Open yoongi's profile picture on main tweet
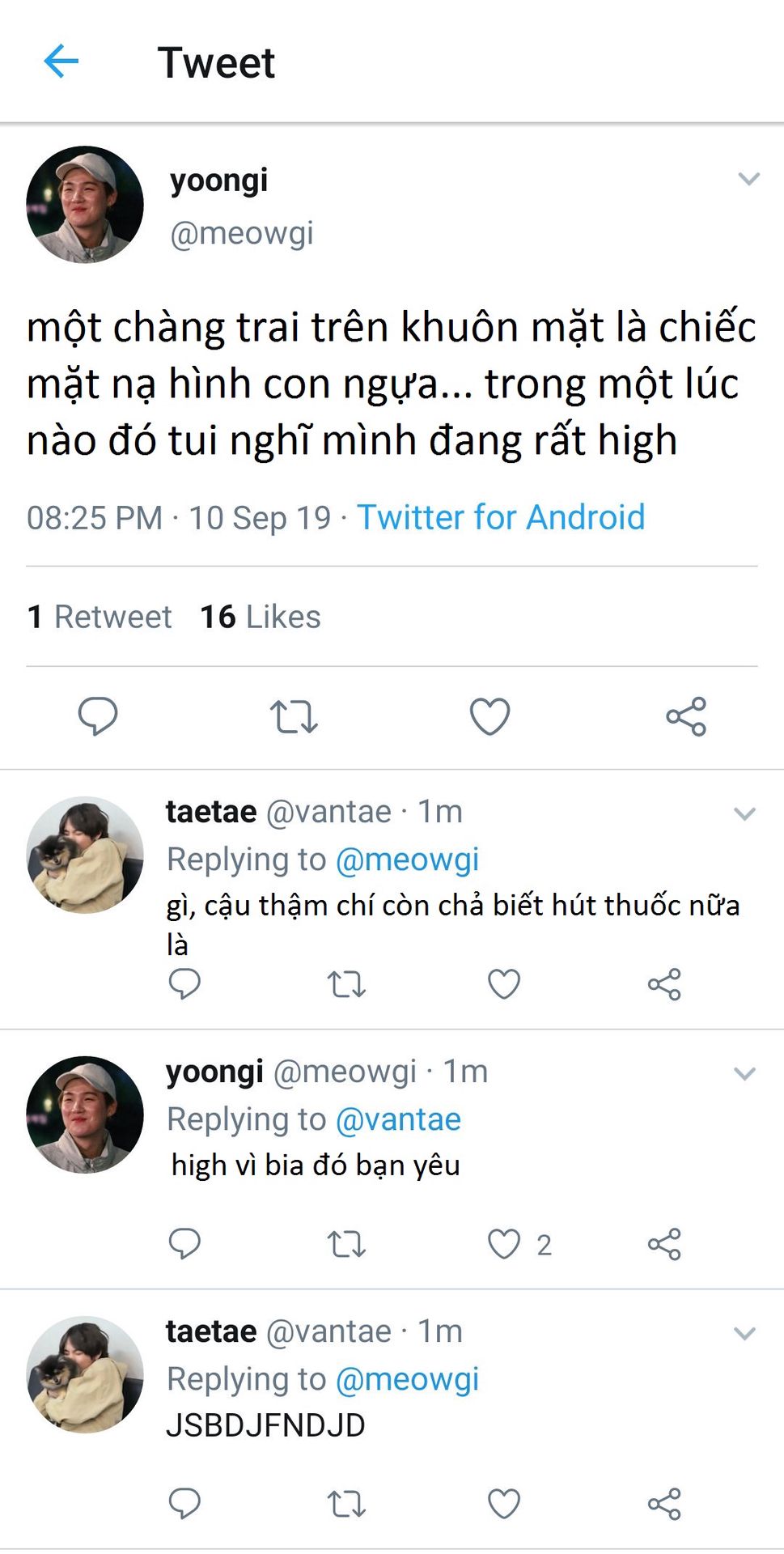Screen dimensions: 784x1554 (85, 205)
